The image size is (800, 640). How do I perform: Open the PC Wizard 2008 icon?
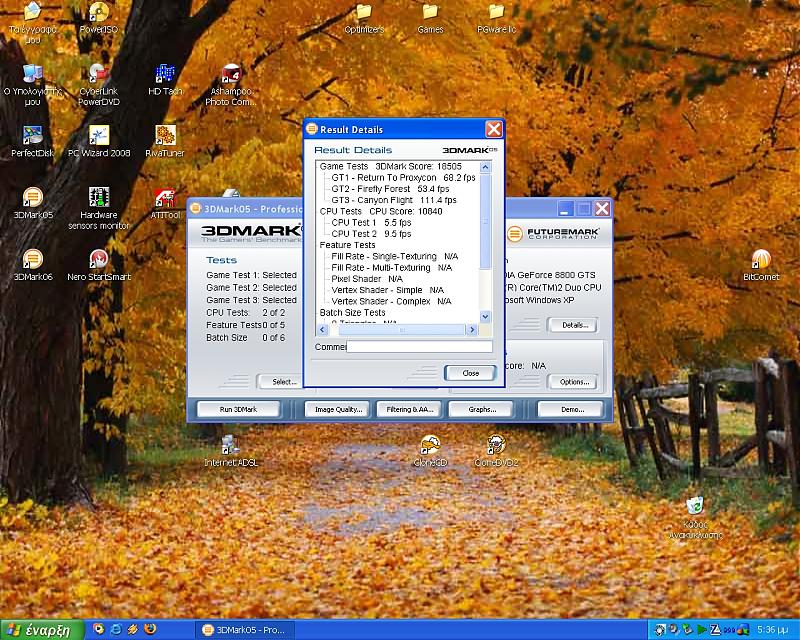point(98,141)
